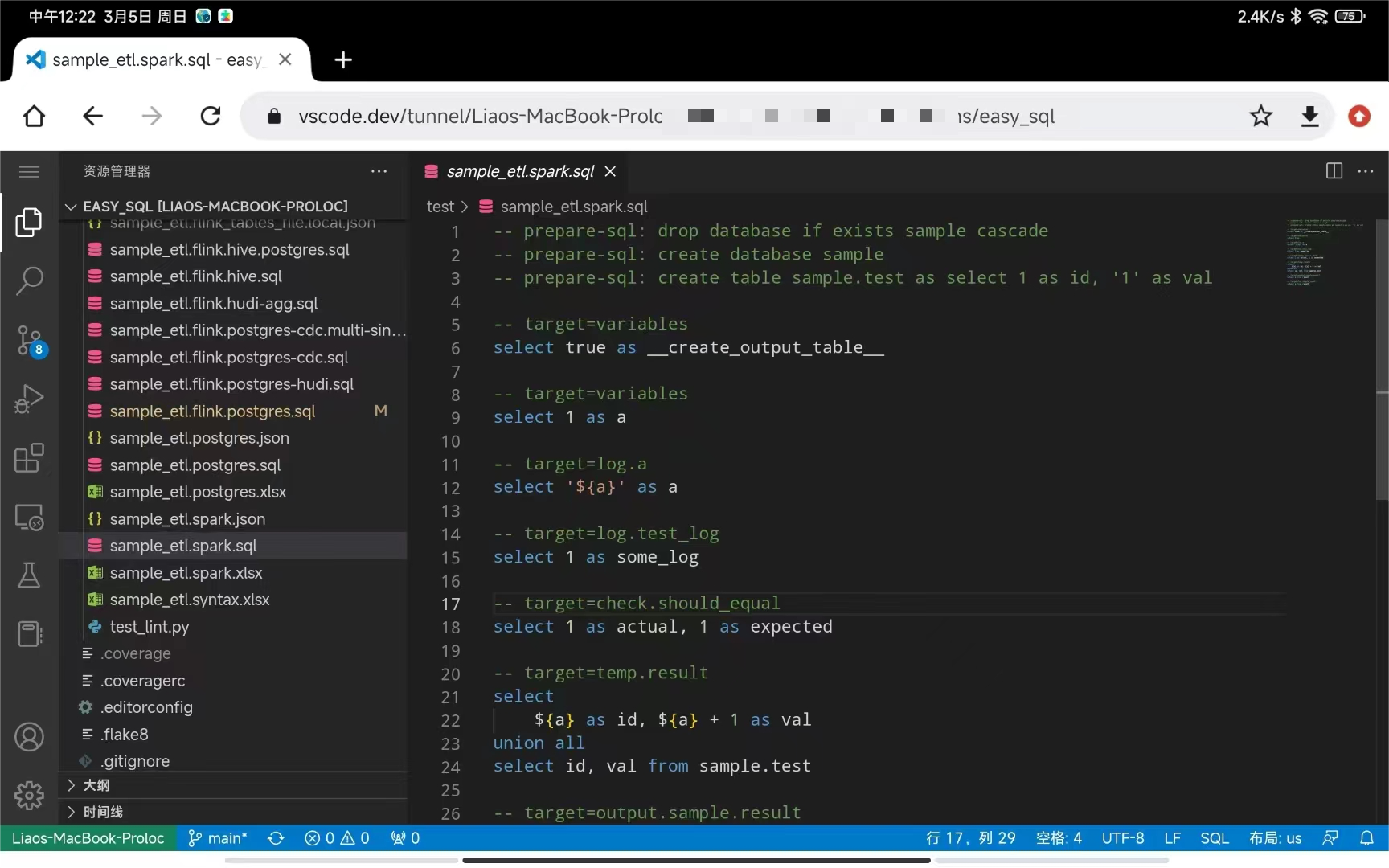Click the Manage settings gear icon

pyautogui.click(x=29, y=796)
